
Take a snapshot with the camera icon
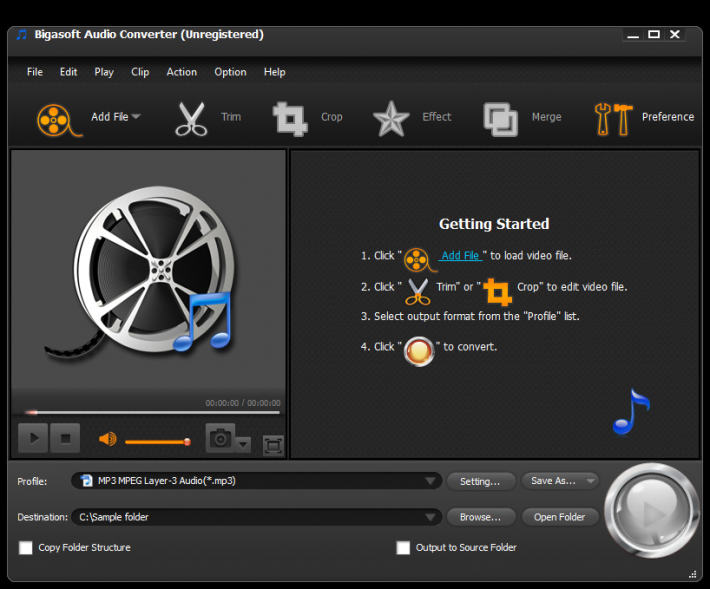point(221,438)
